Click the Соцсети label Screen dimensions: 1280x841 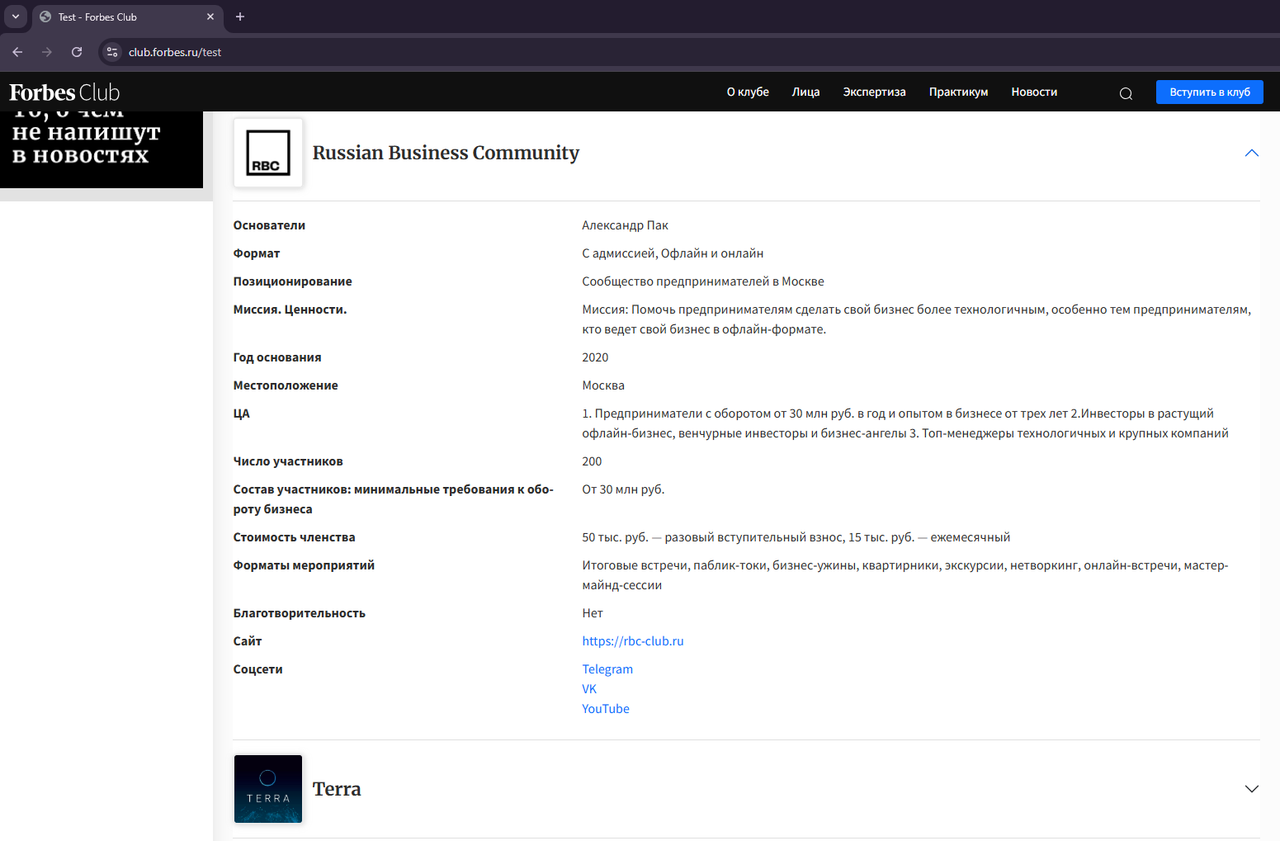258,669
